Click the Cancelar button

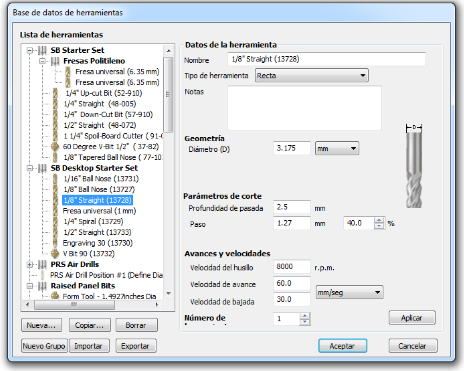pyautogui.click(x=413, y=346)
